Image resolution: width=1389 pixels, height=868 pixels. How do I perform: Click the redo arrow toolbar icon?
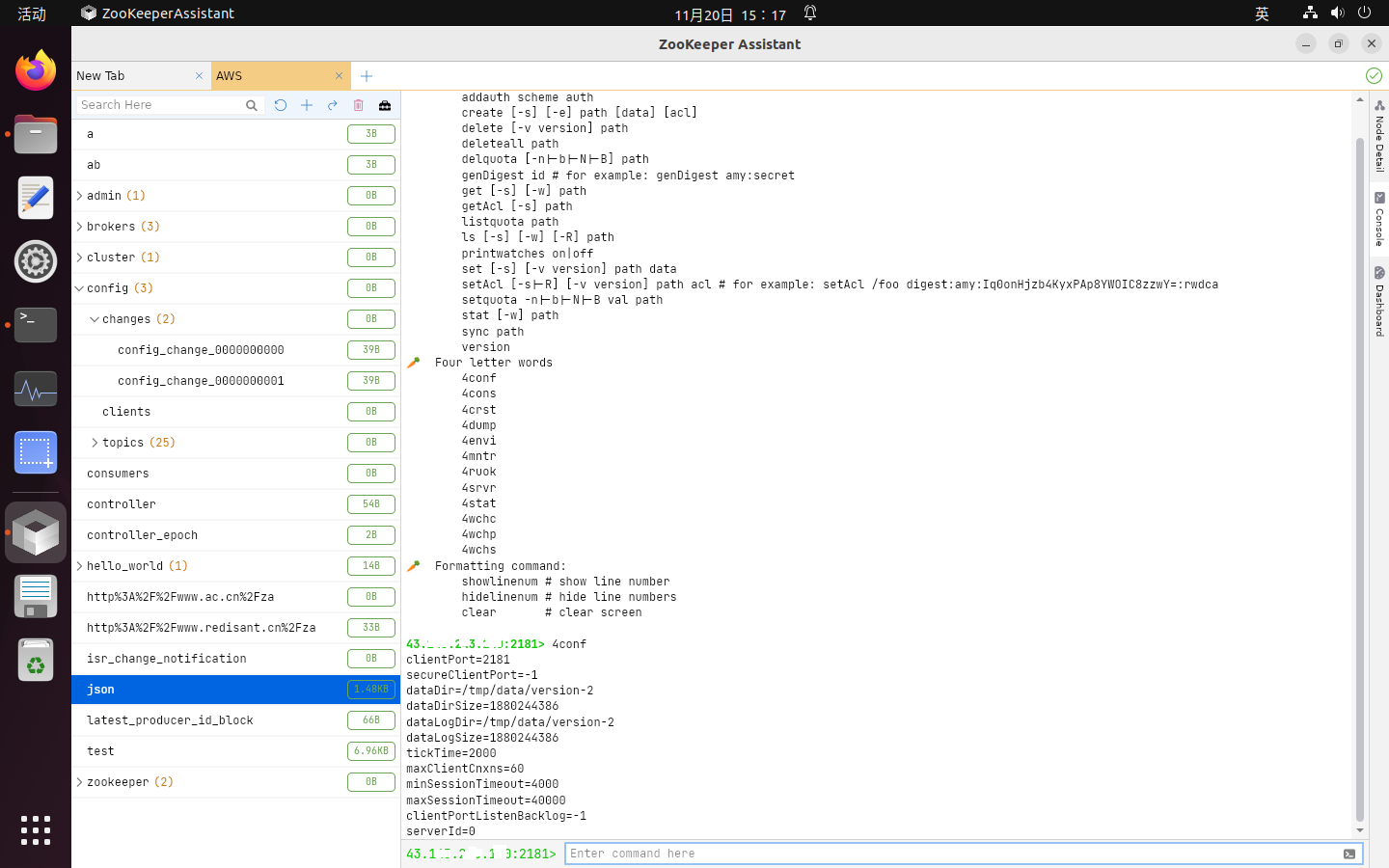[333, 105]
